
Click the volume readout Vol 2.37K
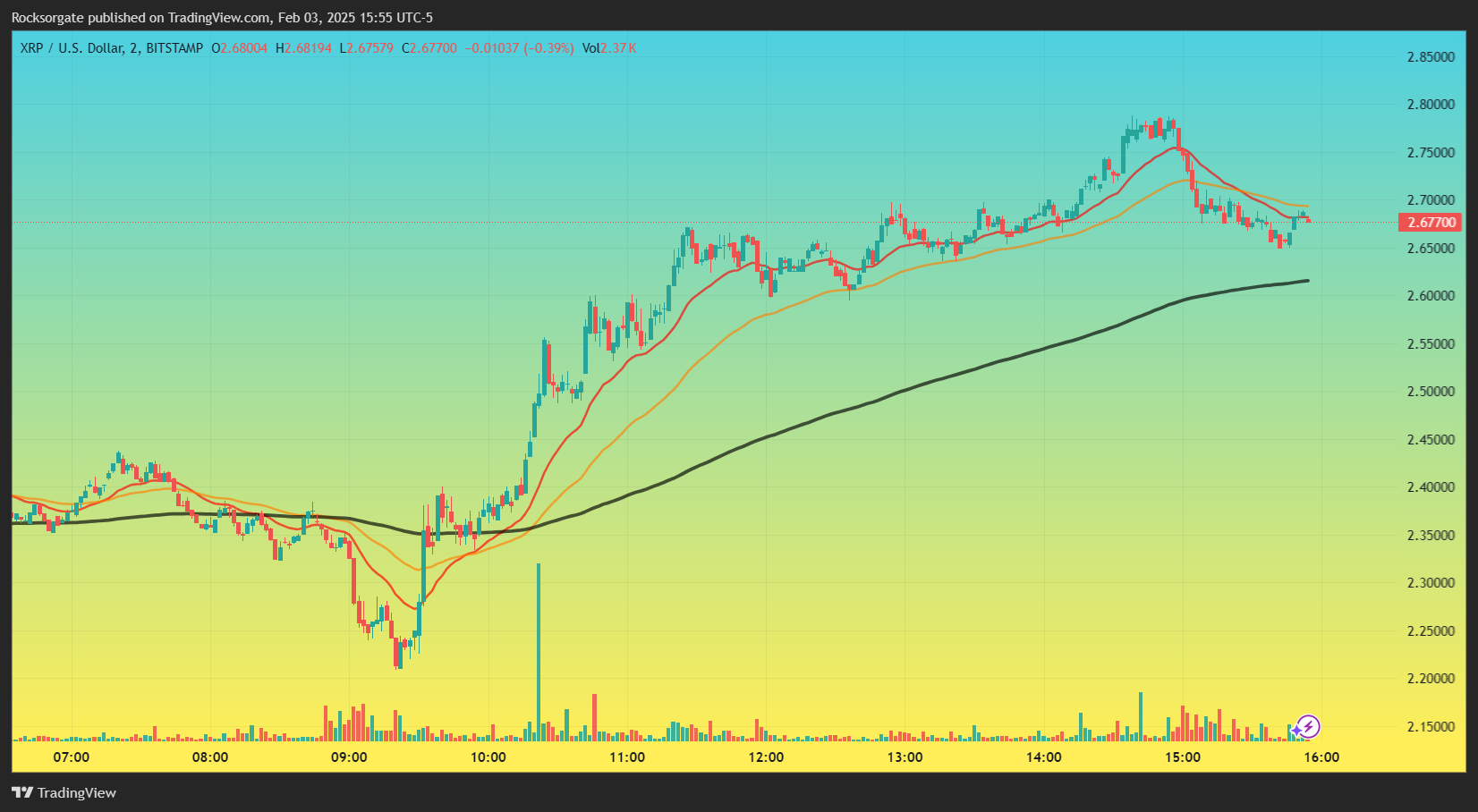pos(609,48)
